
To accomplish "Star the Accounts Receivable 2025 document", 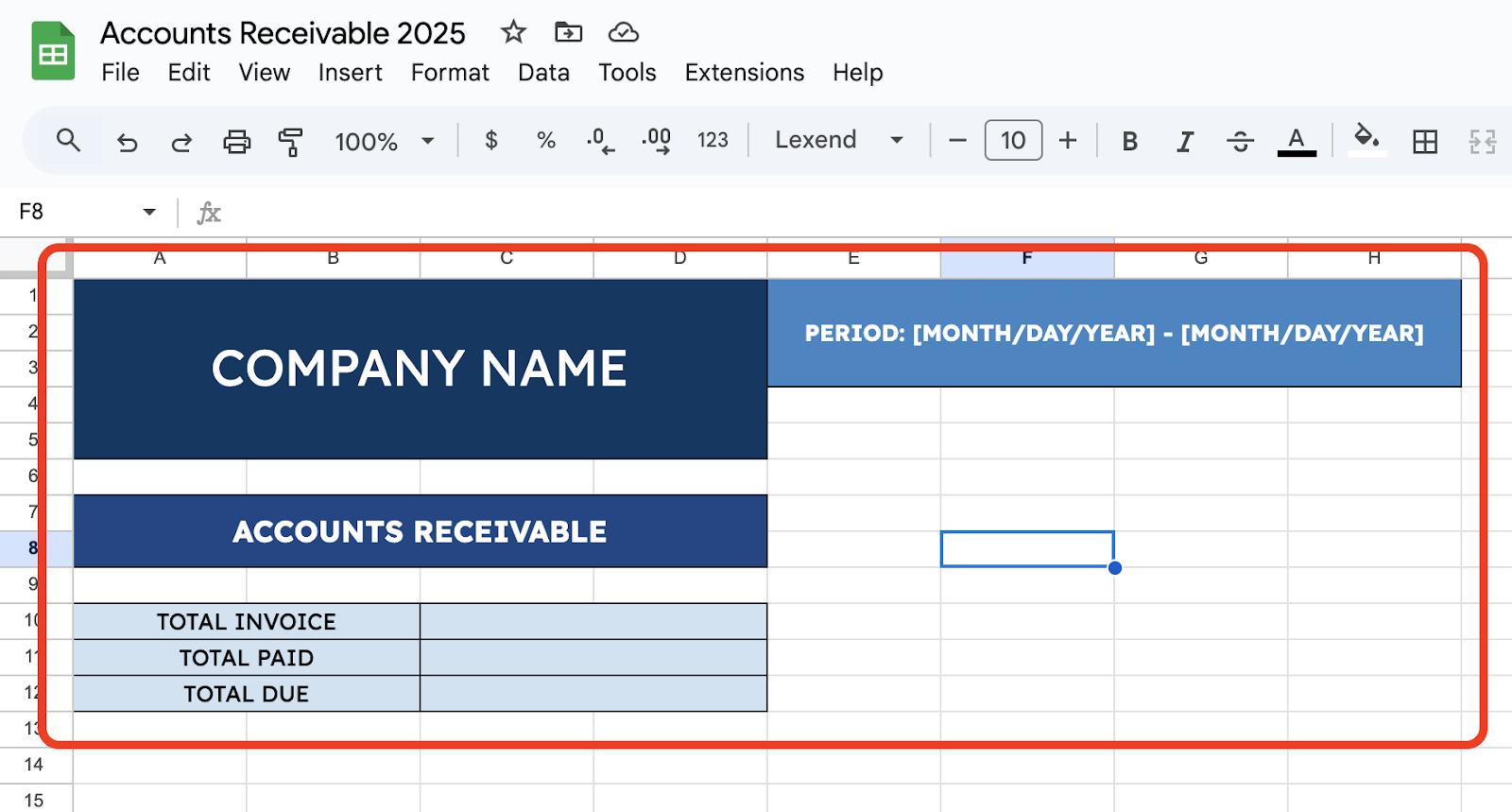I will point(513,32).
